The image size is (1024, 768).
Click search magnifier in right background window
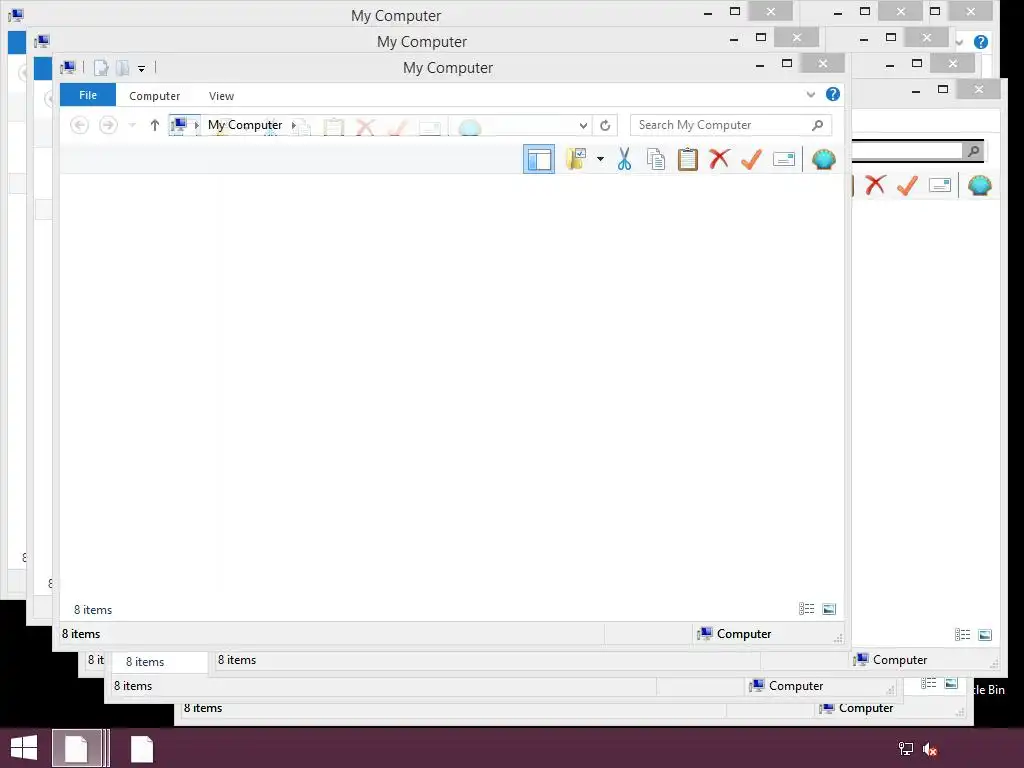(974, 151)
